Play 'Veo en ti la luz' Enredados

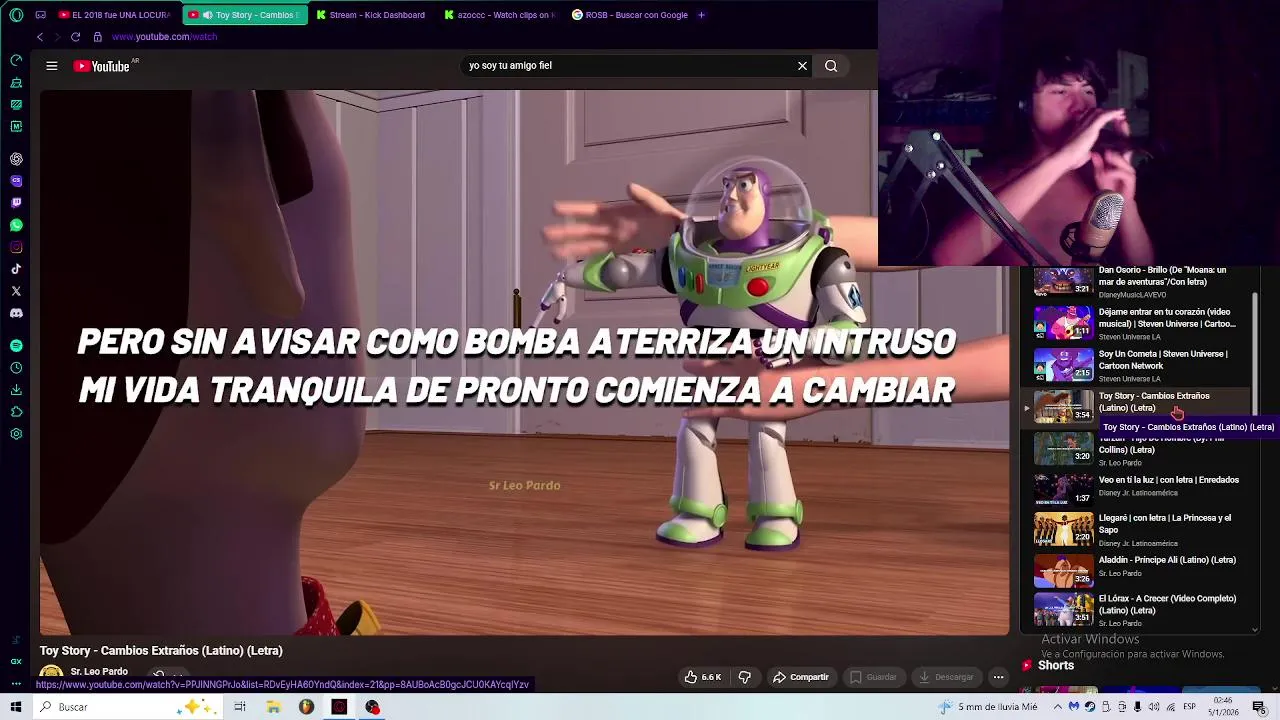(1168, 480)
